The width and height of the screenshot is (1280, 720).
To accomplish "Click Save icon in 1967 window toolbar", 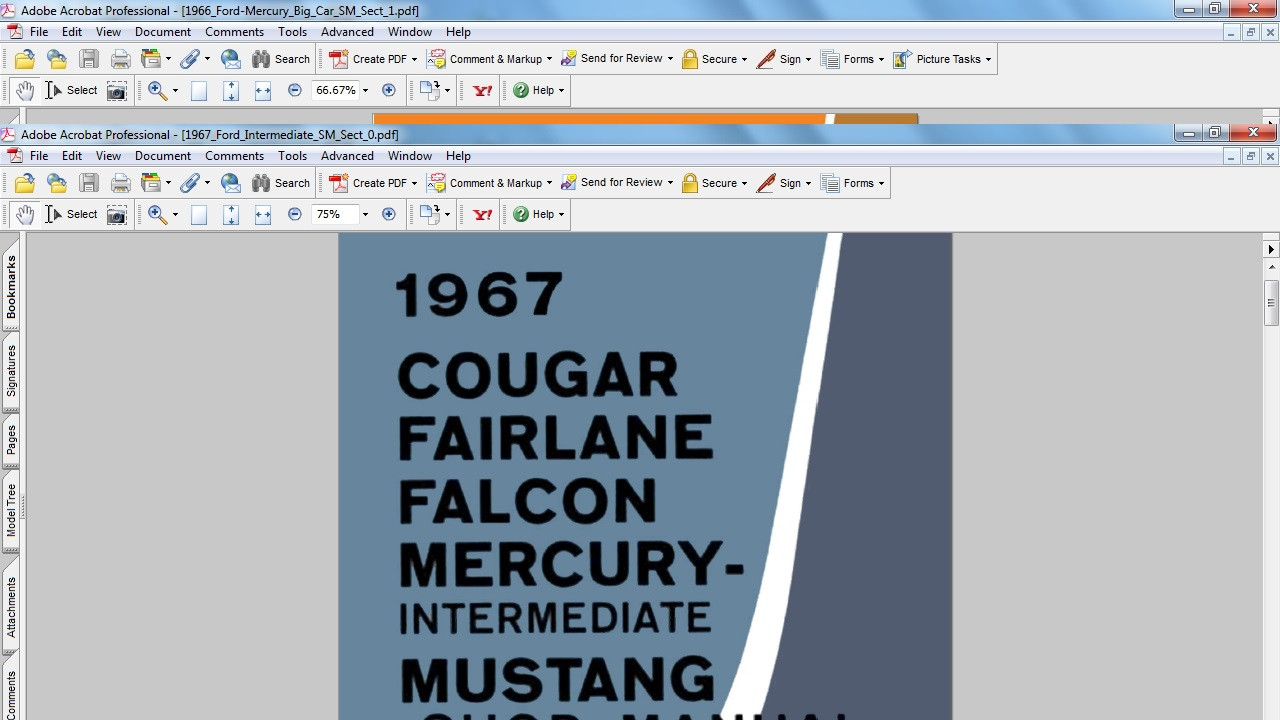I will [89, 183].
